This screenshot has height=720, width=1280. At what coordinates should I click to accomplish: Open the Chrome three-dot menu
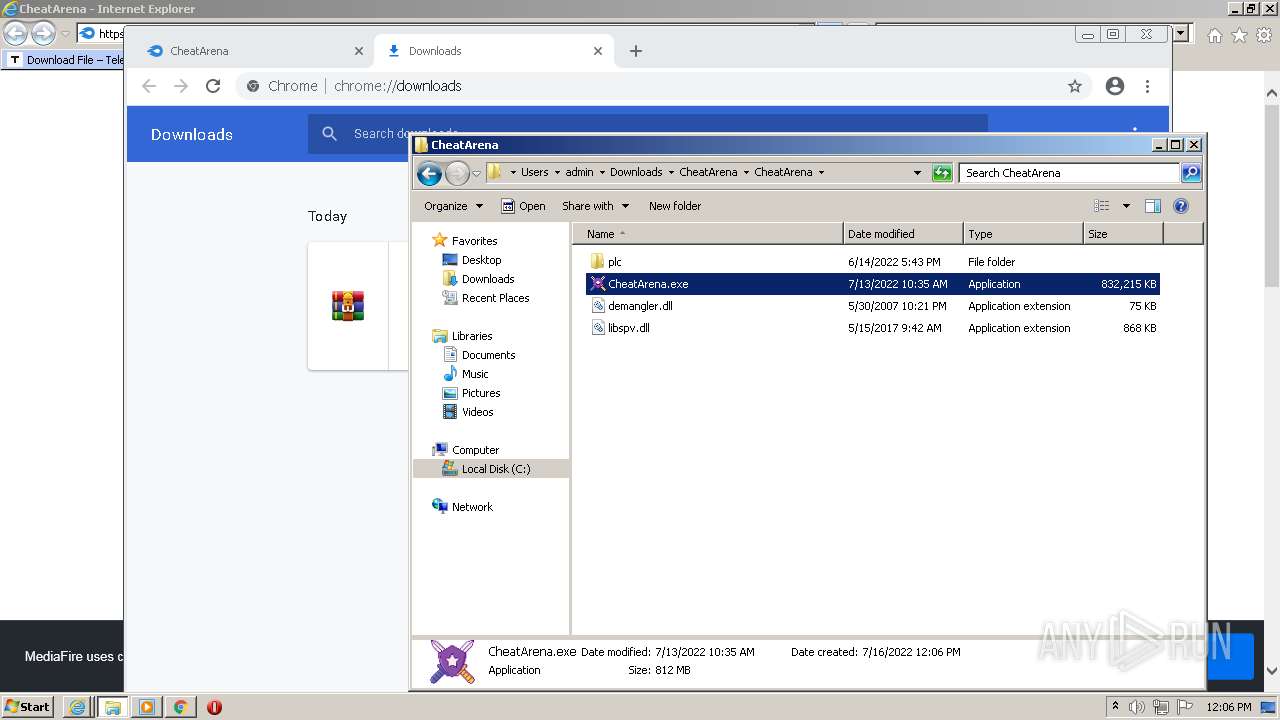pyautogui.click(x=1147, y=86)
